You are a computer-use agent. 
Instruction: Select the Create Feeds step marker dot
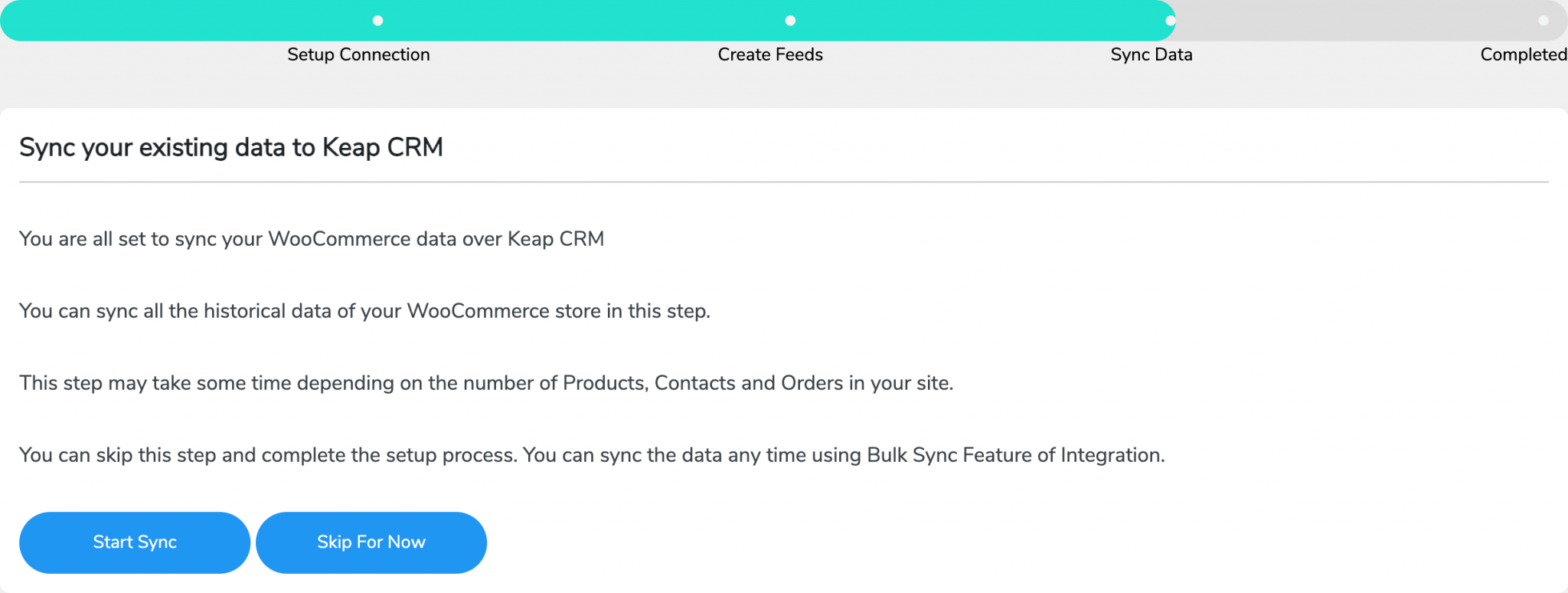click(x=790, y=21)
